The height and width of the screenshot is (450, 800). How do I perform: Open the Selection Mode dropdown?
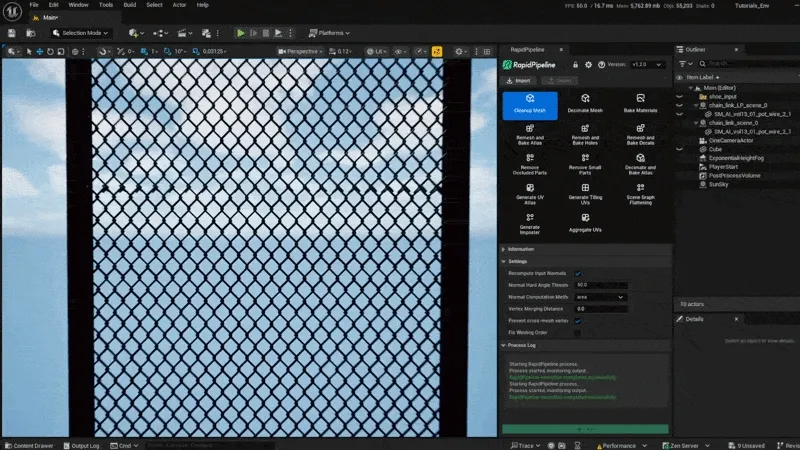[81, 33]
